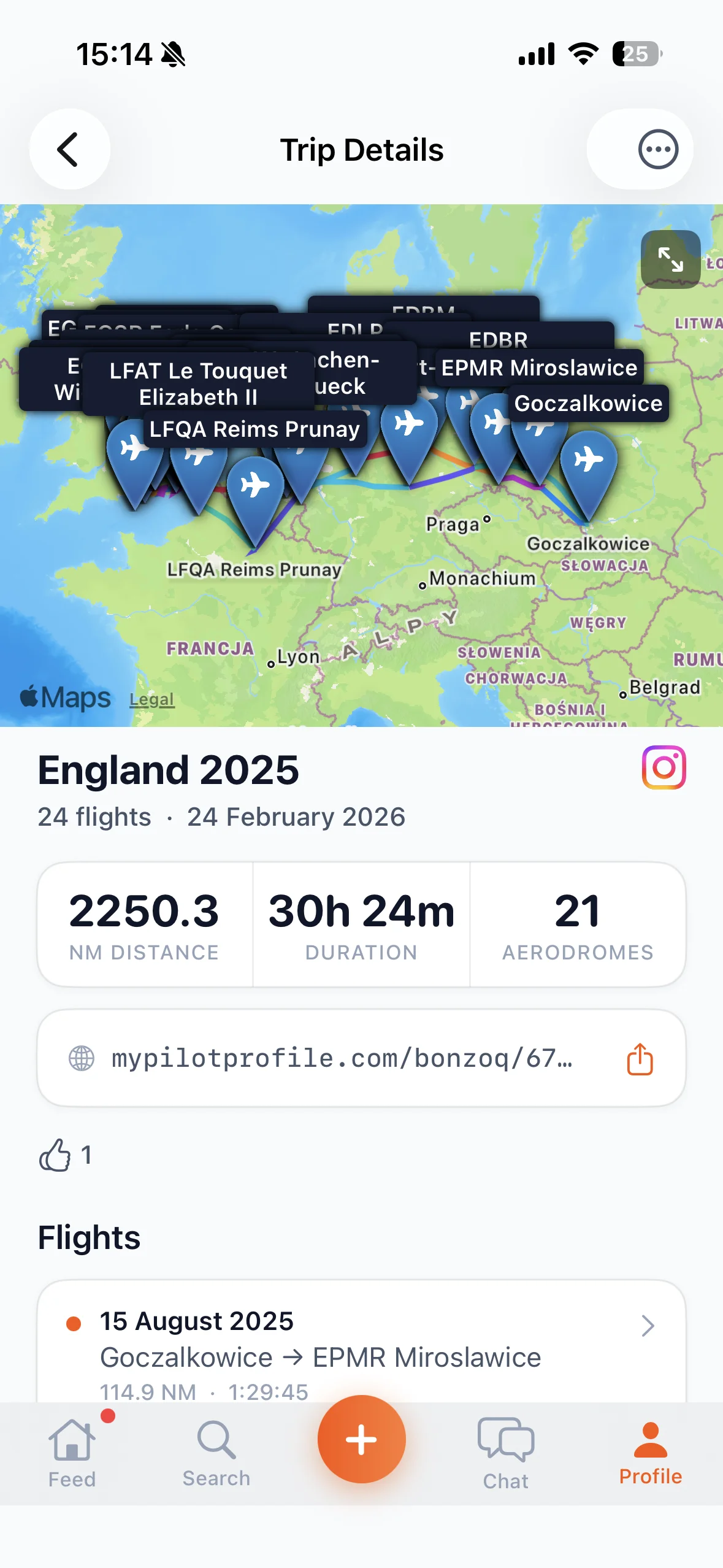Tap the NM Distance stat card
The image size is (723, 1568).
click(144, 924)
